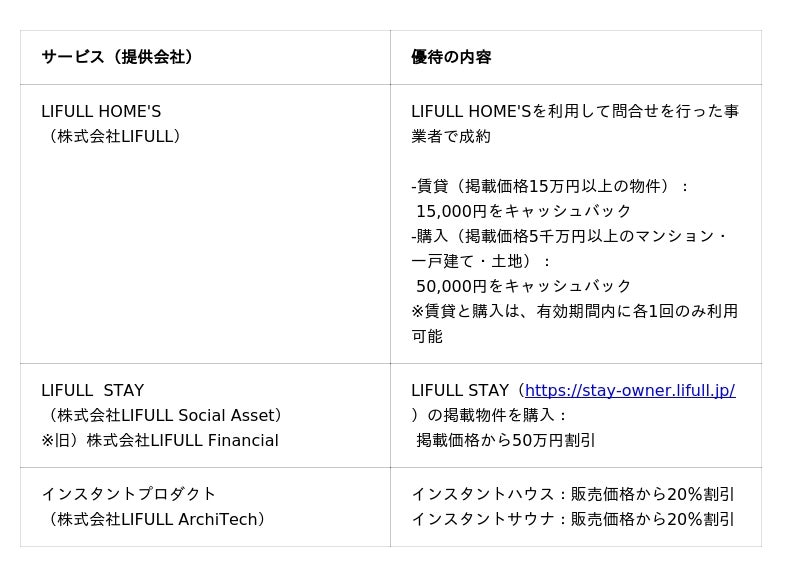Select the 掲載価格から50万円割引 text
The height and width of the screenshot is (577, 800).
click(505, 440)
